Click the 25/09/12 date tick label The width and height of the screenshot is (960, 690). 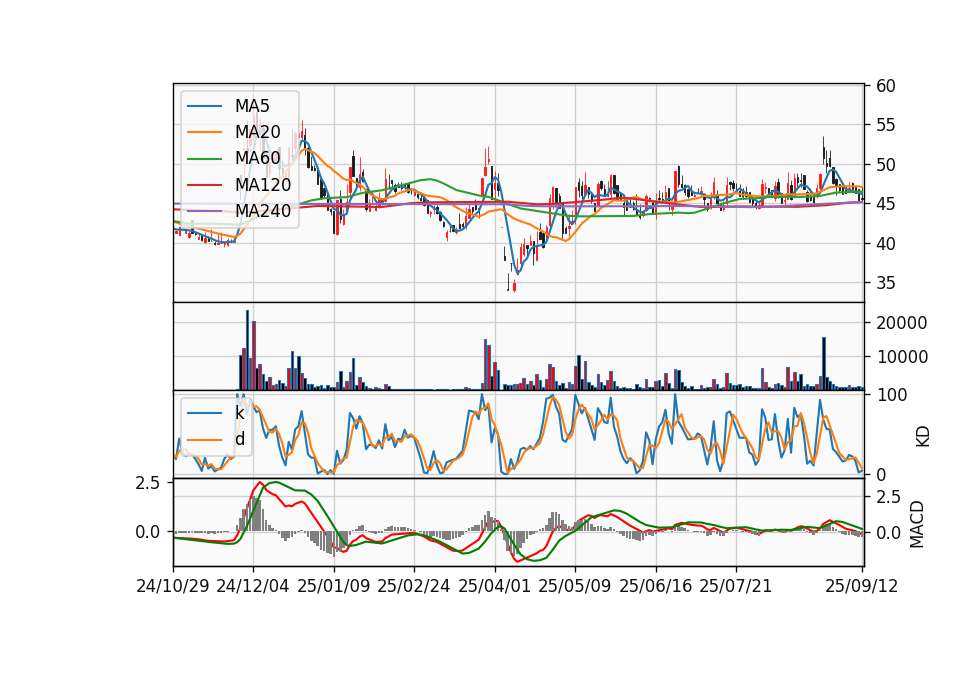(x=862, y=586)
